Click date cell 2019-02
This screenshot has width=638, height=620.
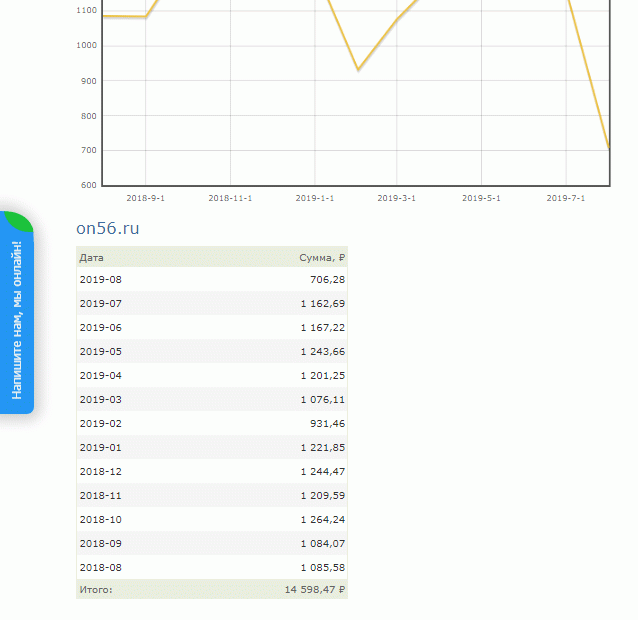(x=101, y=424)
